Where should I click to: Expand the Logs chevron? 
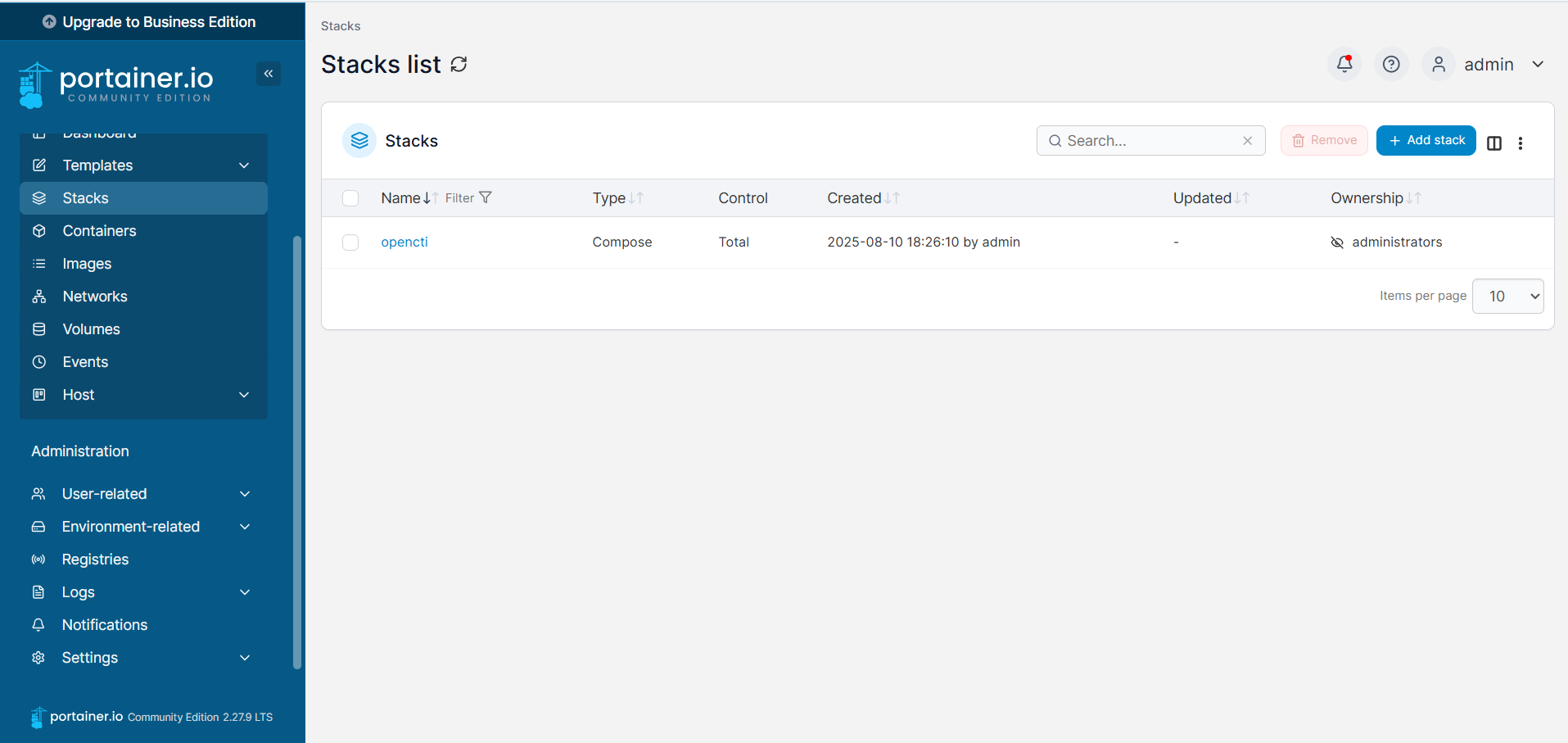(x=245, y=592)
